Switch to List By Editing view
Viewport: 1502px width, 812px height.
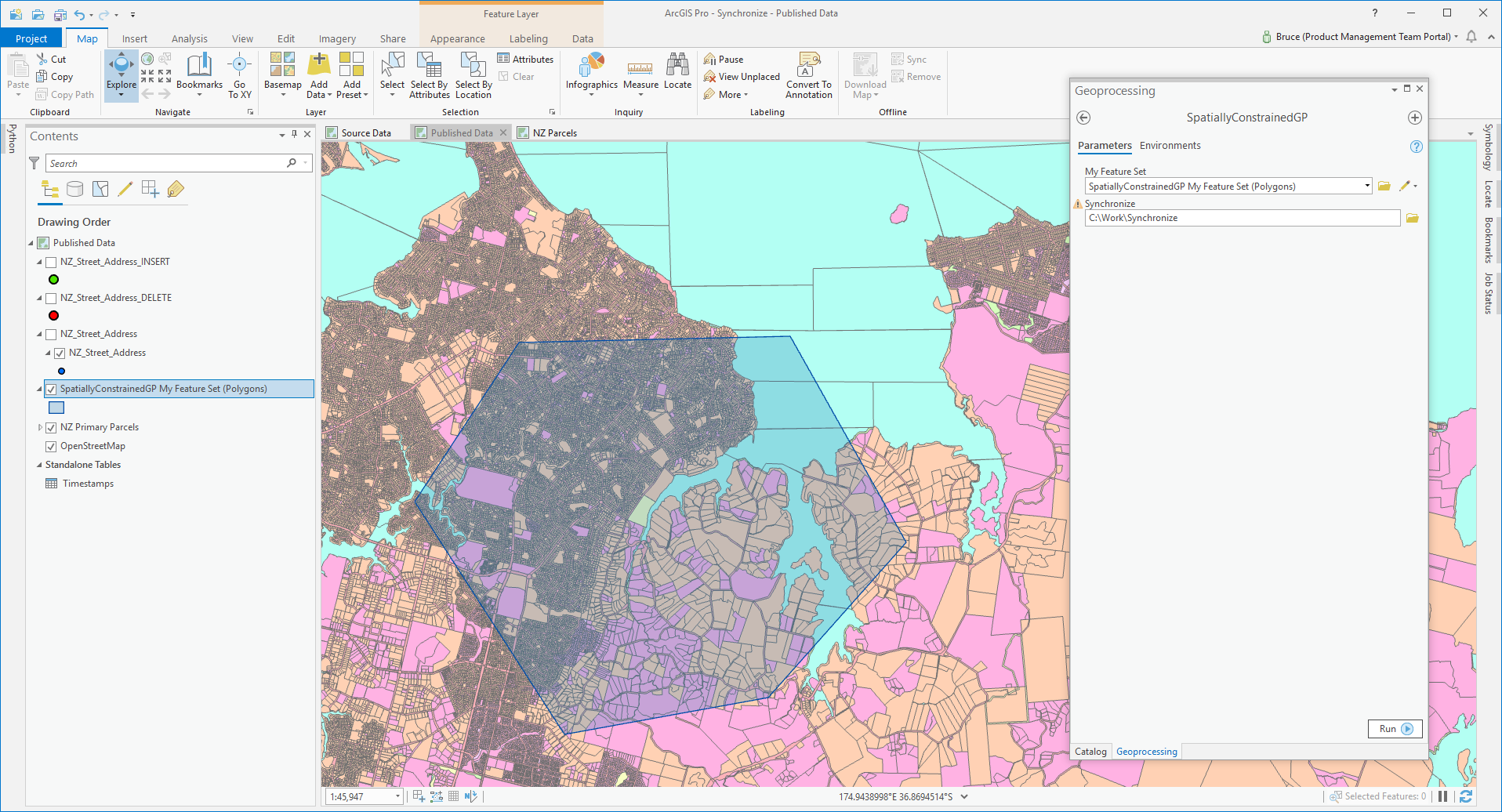pyautogui.click(x=125, y=189)
